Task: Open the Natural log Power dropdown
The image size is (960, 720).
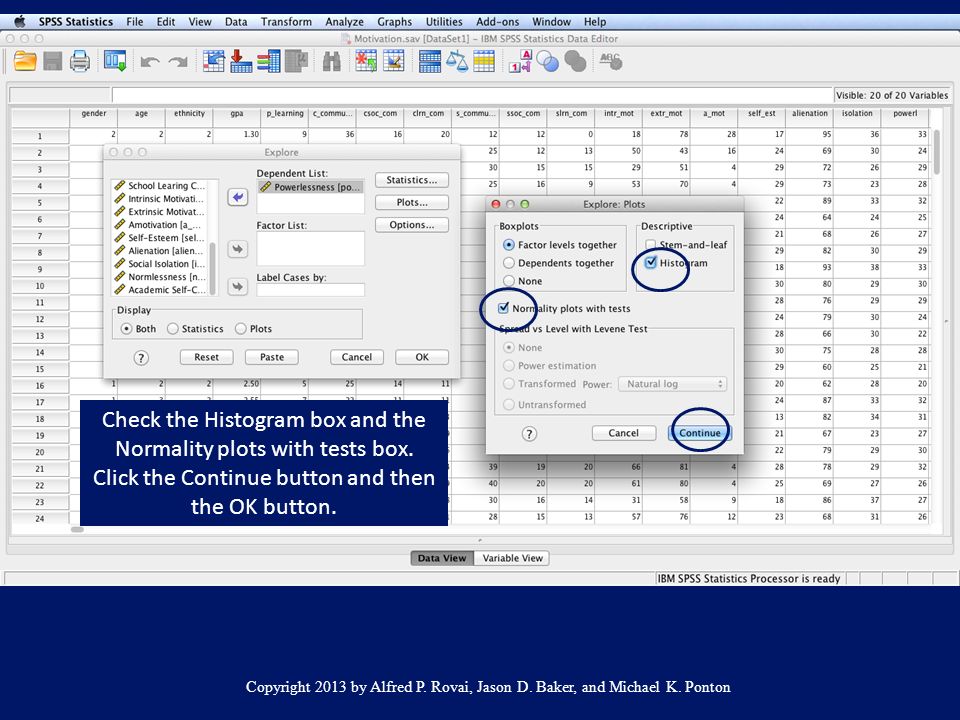Action: pos(673,384)
